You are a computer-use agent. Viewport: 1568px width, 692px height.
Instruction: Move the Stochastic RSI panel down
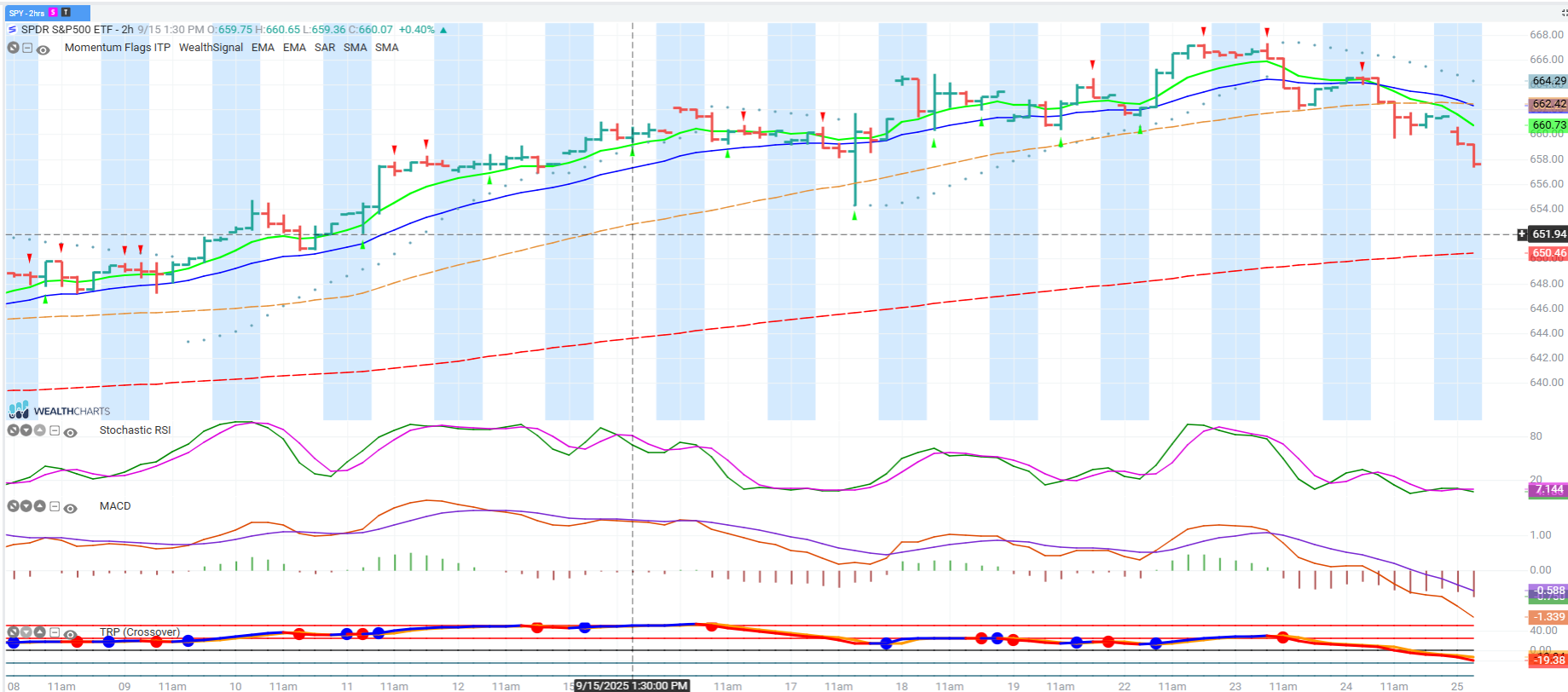point(26,430)
